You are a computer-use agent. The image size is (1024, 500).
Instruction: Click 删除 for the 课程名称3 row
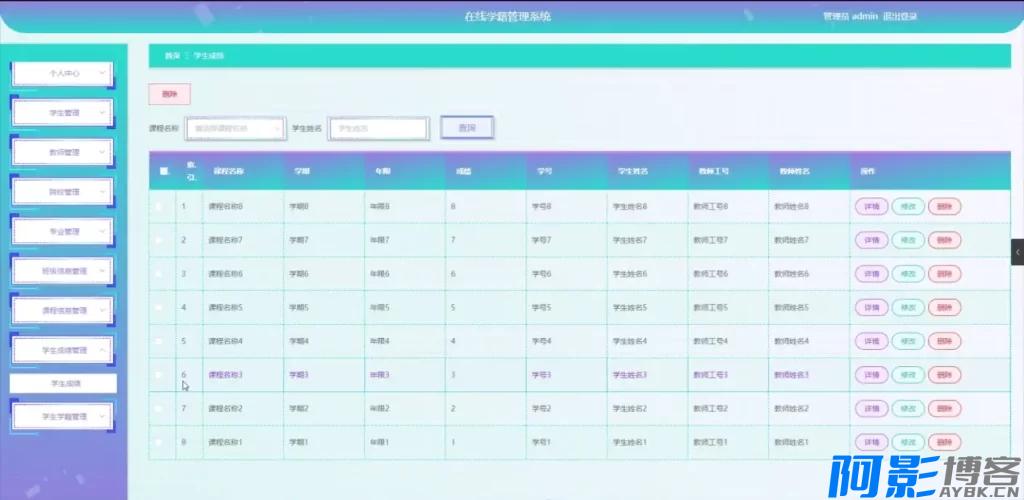(x=944, y=375)
